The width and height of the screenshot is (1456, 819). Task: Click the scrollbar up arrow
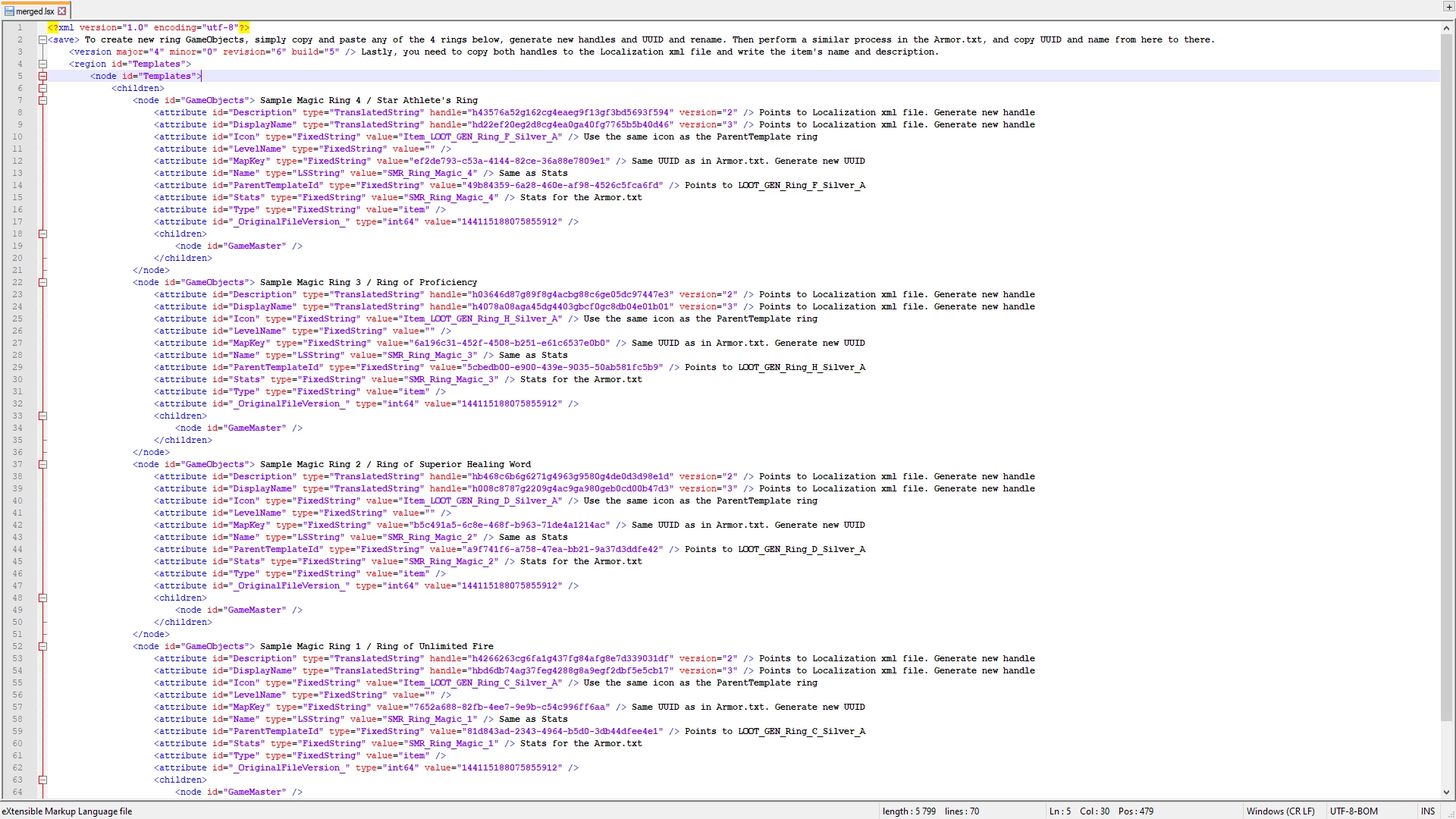coord(1447,27)
